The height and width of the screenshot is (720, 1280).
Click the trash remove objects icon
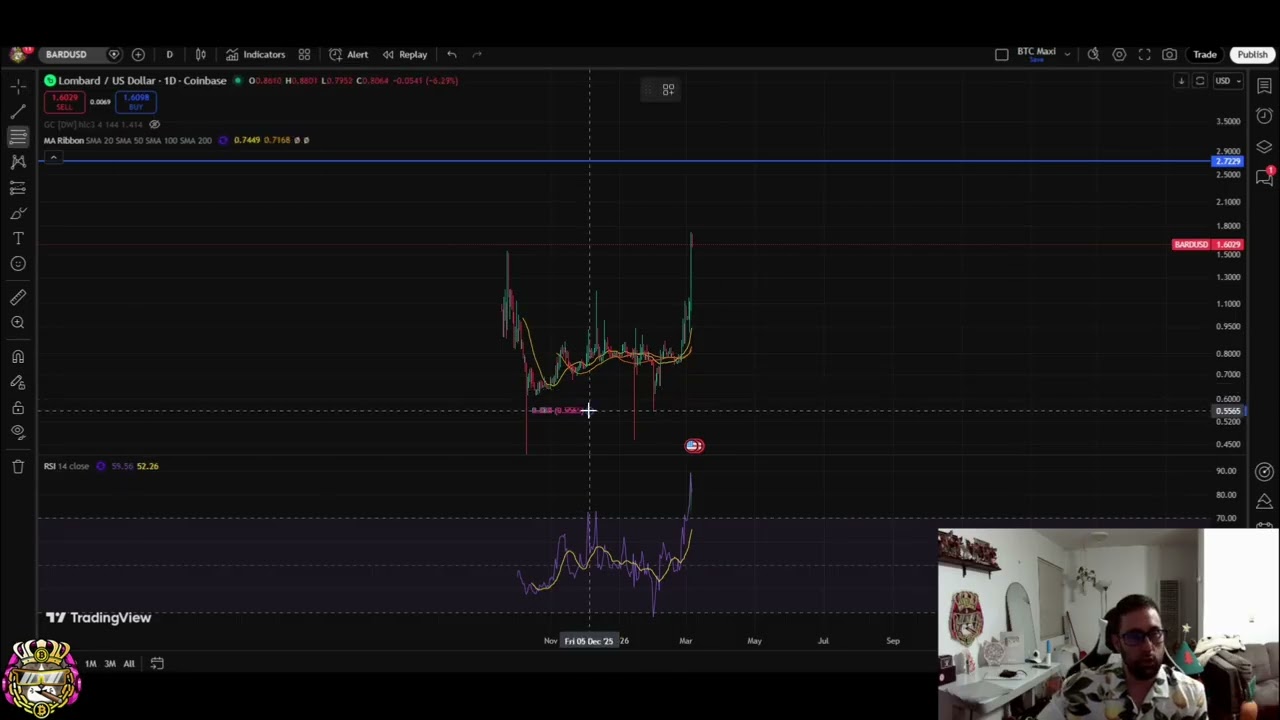pos(18,466)
